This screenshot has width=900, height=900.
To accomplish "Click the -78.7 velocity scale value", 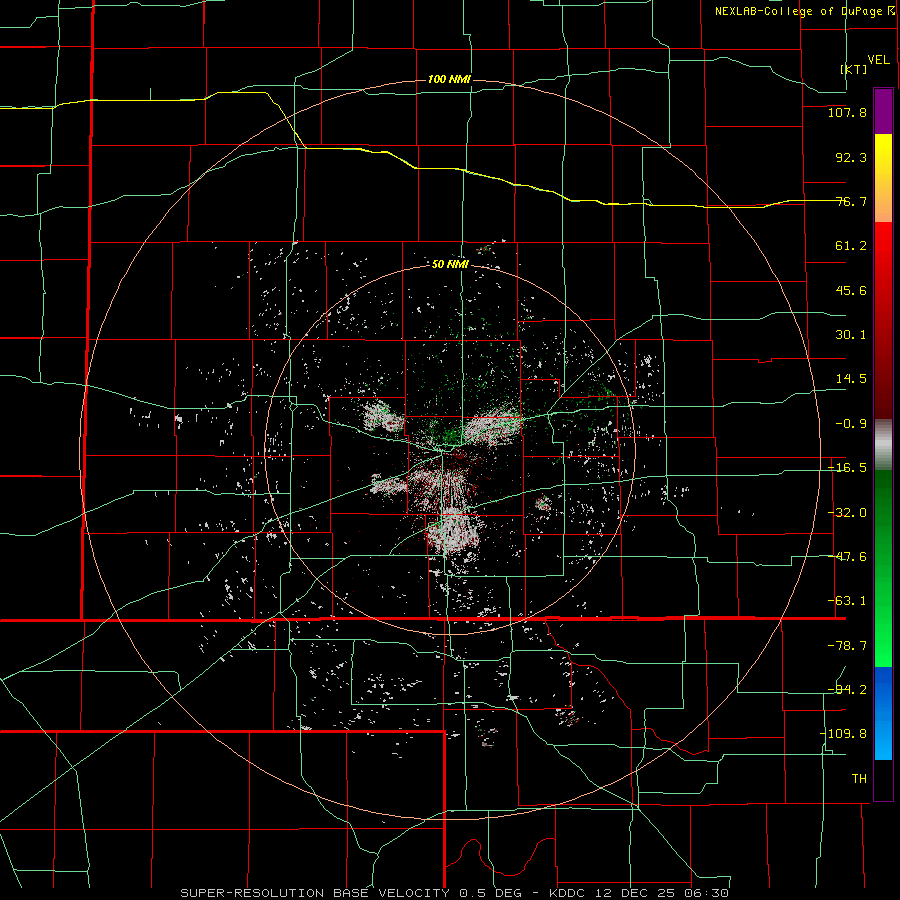I will click(847, 646).
